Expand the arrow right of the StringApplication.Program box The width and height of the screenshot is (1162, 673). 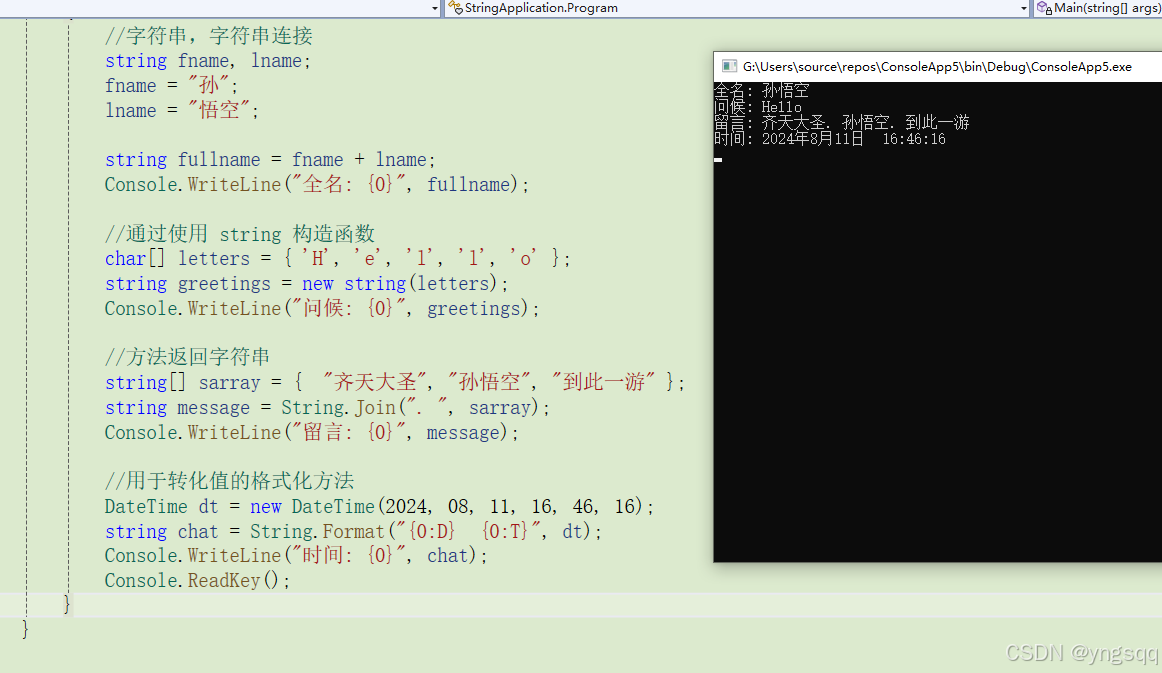point(1023,8)
